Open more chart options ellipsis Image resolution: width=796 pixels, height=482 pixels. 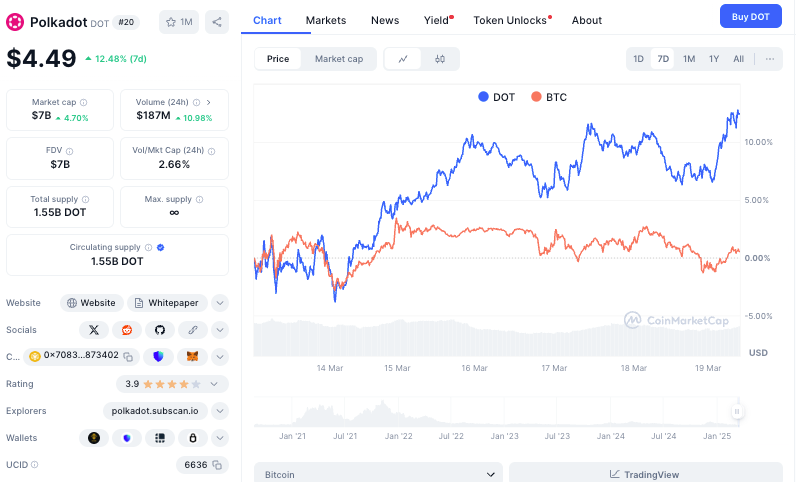click(770, 59)
